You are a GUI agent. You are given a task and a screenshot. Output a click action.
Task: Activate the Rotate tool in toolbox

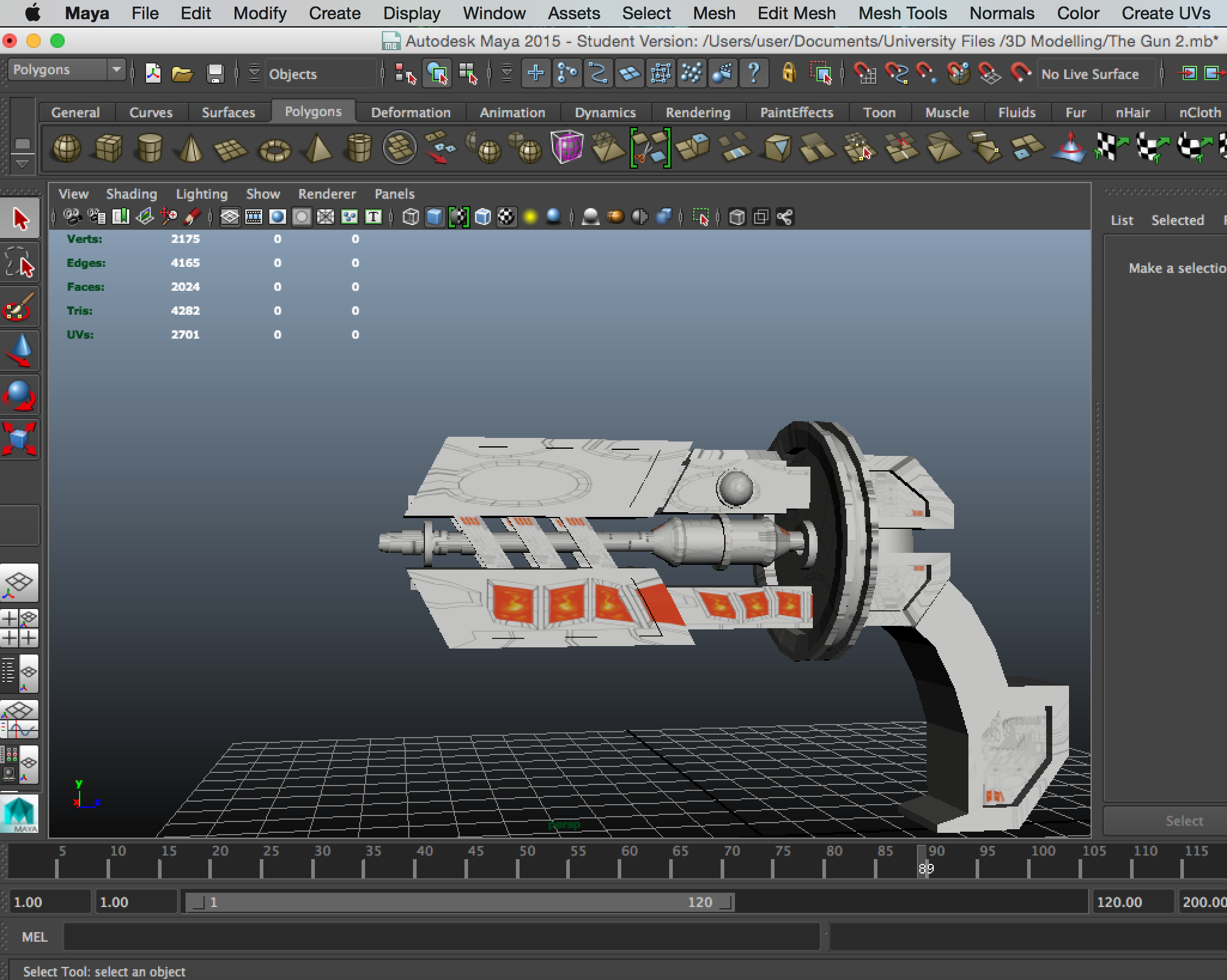tap(20, 395)
